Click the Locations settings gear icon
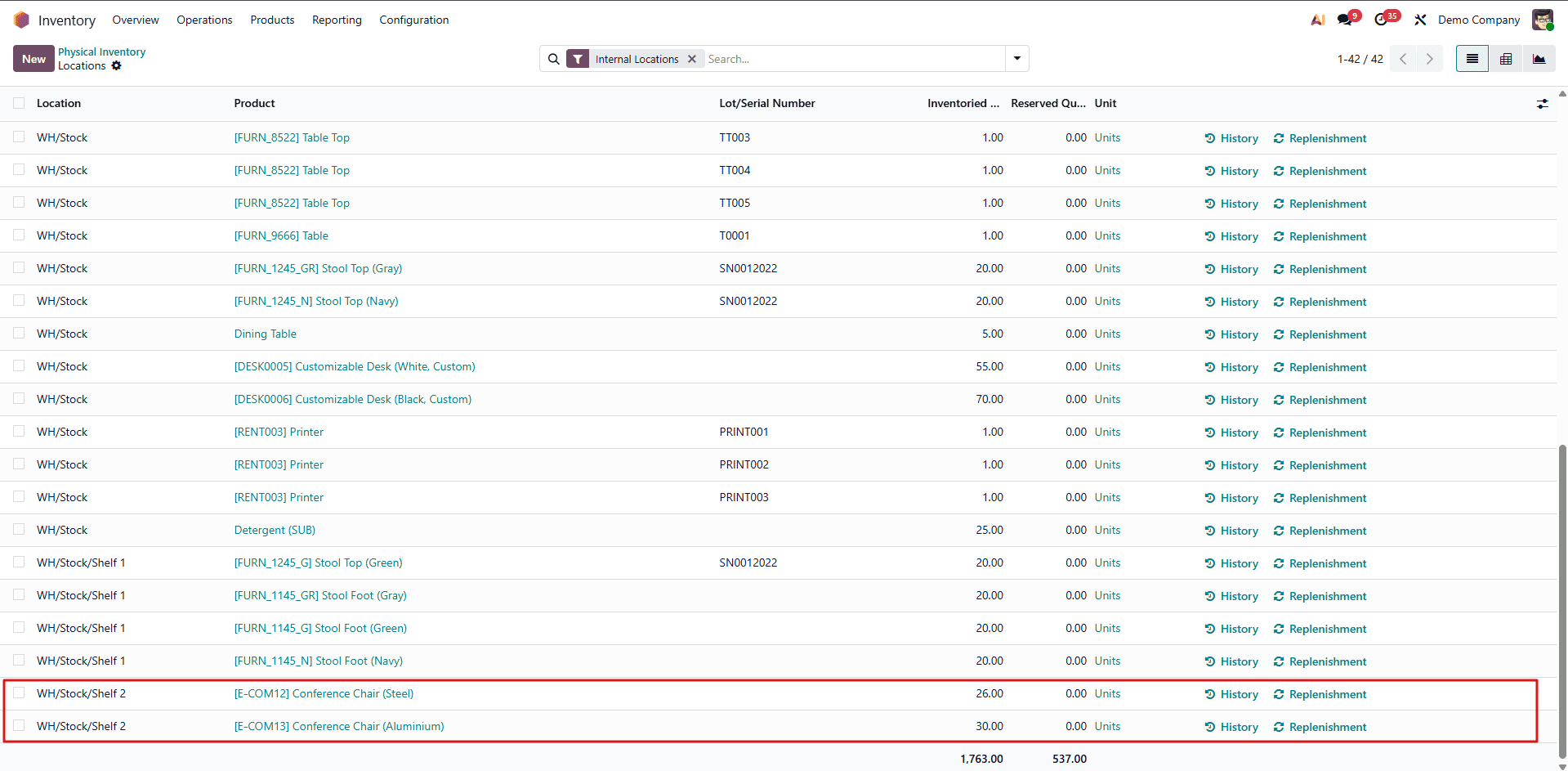 click(116, 66)
